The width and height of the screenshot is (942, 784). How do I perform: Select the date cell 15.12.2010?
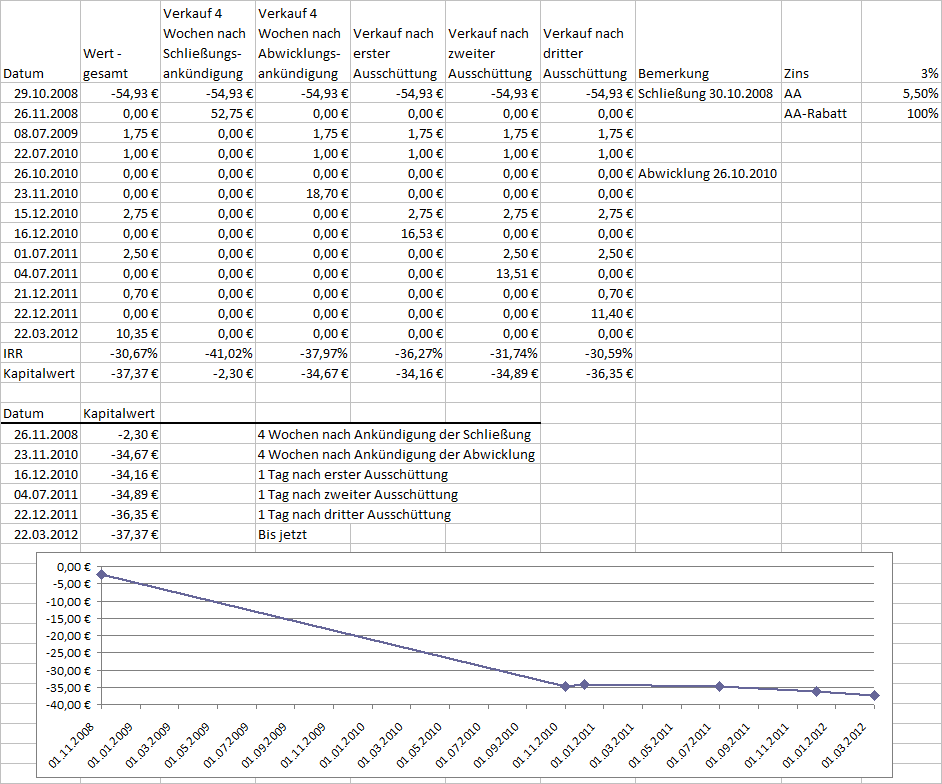(x=40, y=213)
